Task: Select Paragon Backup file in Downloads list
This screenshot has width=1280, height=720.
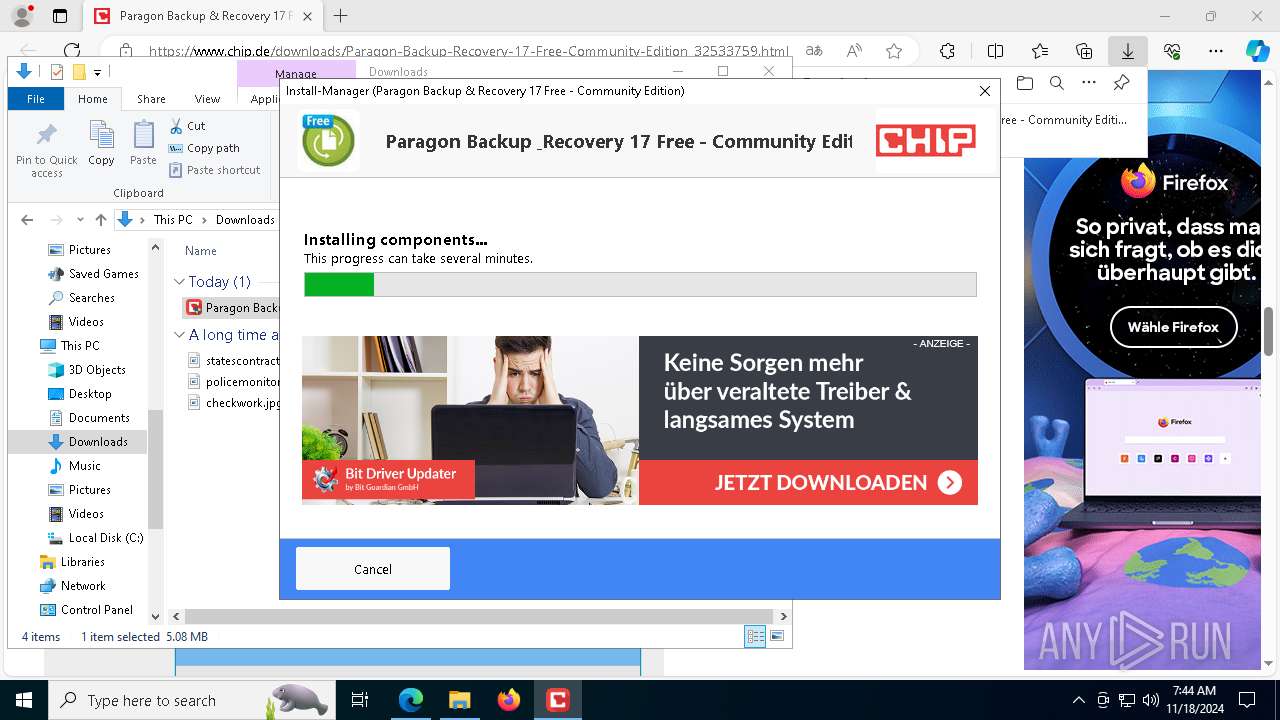Action: pyautogui.click(x=232, y=308)
